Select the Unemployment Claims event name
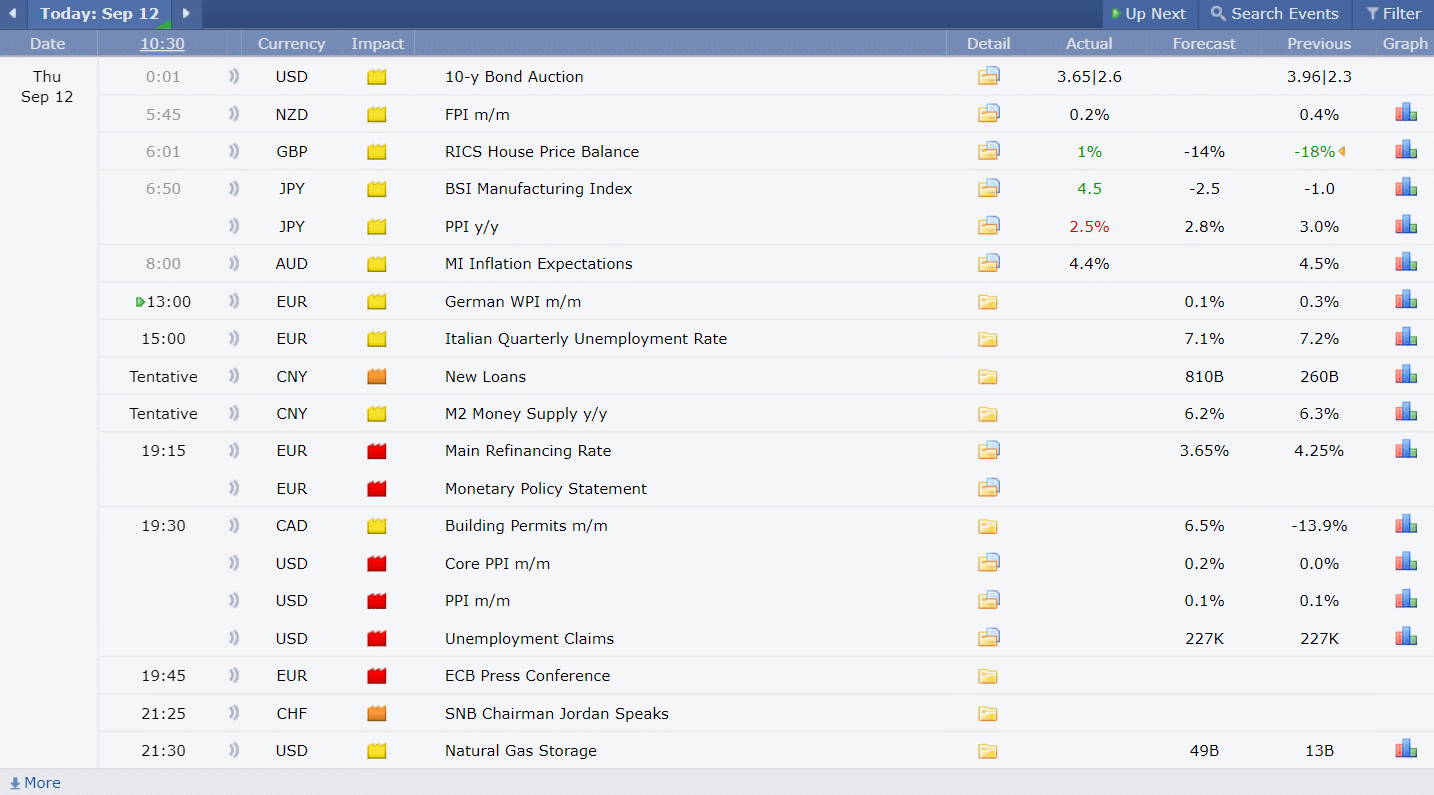The height and width of the screenshot is (795, 1434). [529, 638]
